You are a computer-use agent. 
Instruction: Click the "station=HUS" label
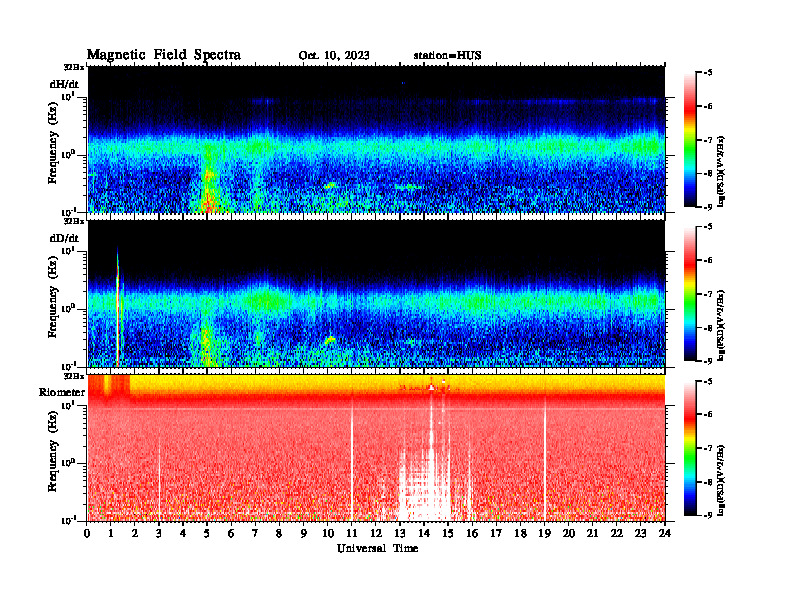447,56
